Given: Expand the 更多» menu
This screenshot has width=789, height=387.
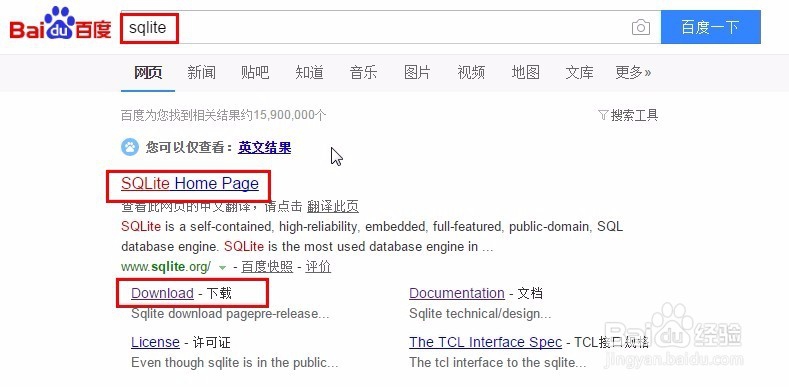Looking at the screenshot, I should [x=633, y=73].
